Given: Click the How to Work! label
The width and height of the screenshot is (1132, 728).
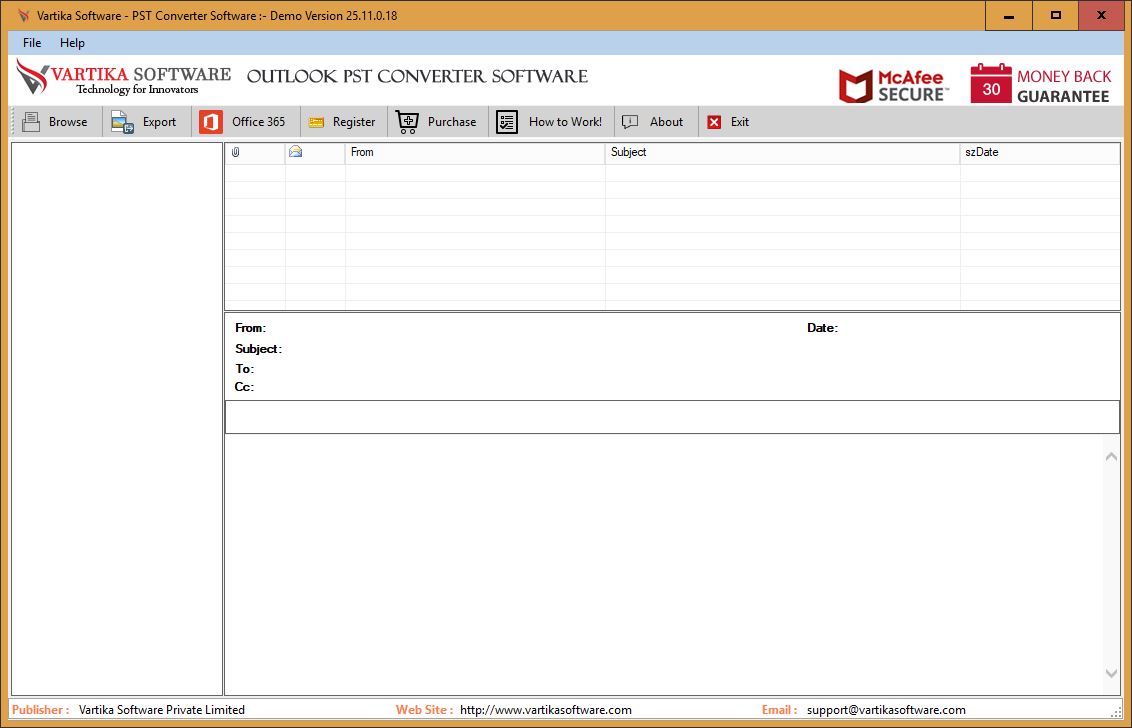Looking at the screenshot, I should pos(565,122).
